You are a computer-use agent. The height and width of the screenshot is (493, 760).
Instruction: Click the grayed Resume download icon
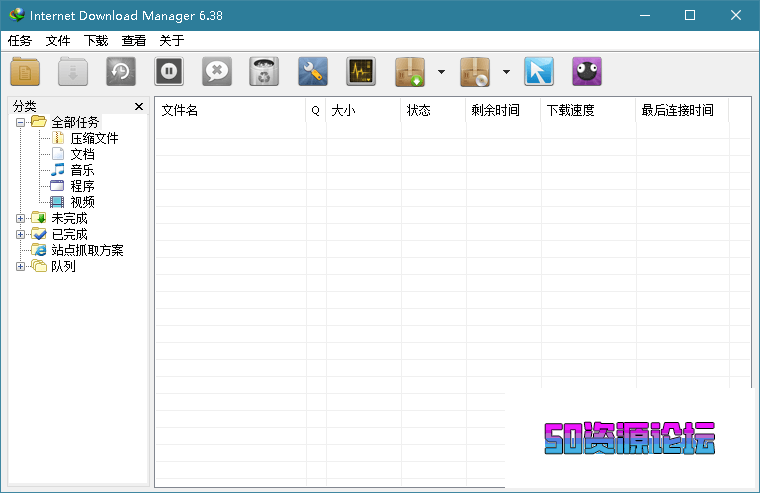tap(73, 72)
